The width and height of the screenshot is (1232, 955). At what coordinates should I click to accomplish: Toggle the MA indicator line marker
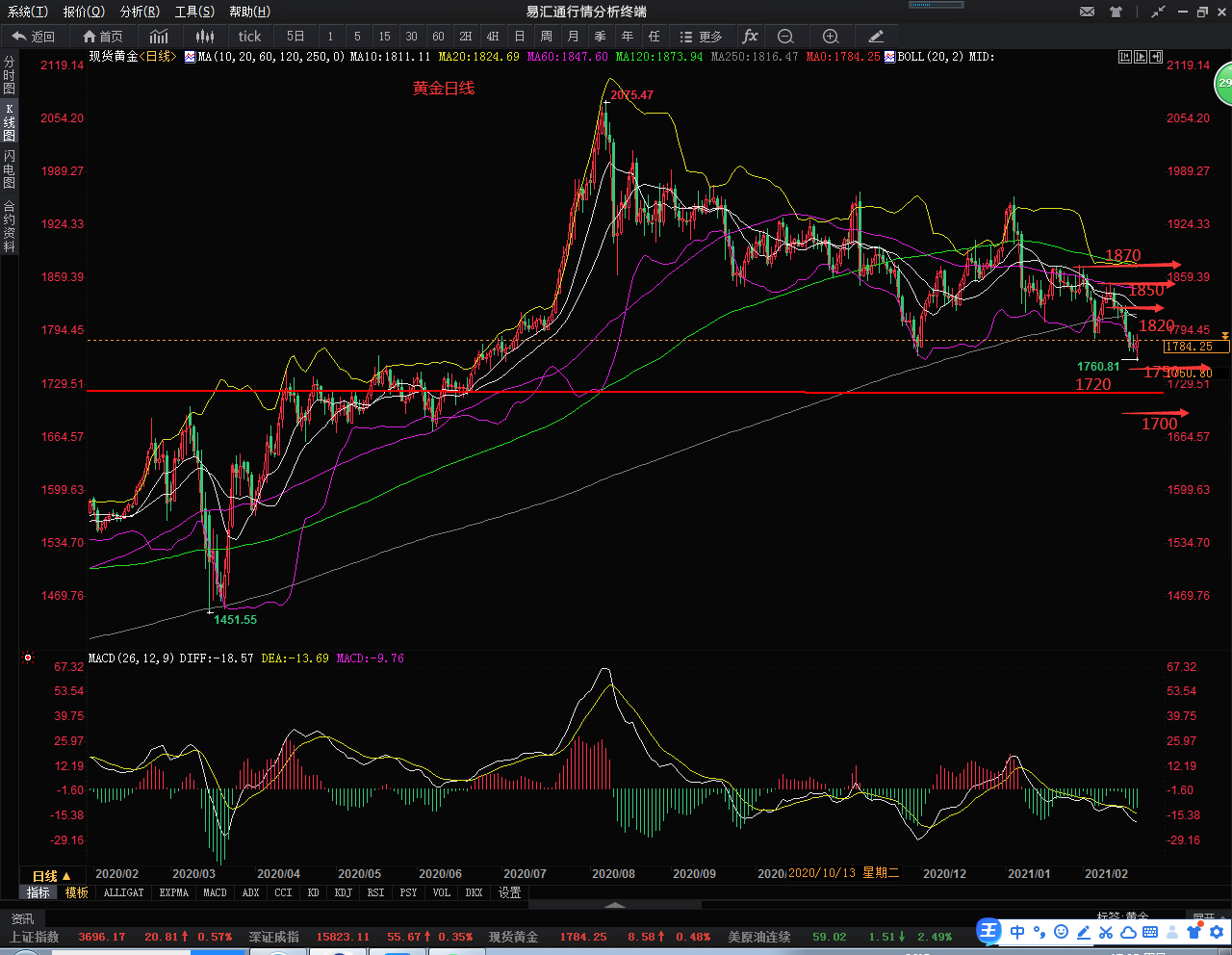(190, 57)
